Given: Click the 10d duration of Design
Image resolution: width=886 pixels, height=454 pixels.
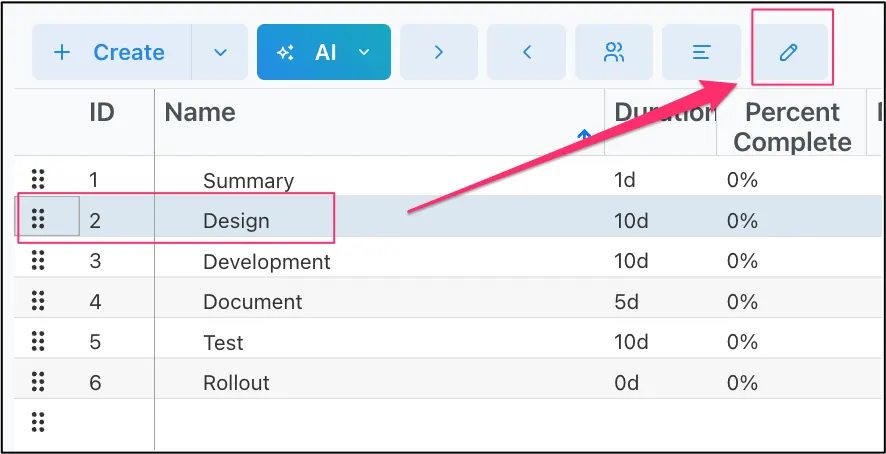Looking at the screenshot, I should point(631,220).
